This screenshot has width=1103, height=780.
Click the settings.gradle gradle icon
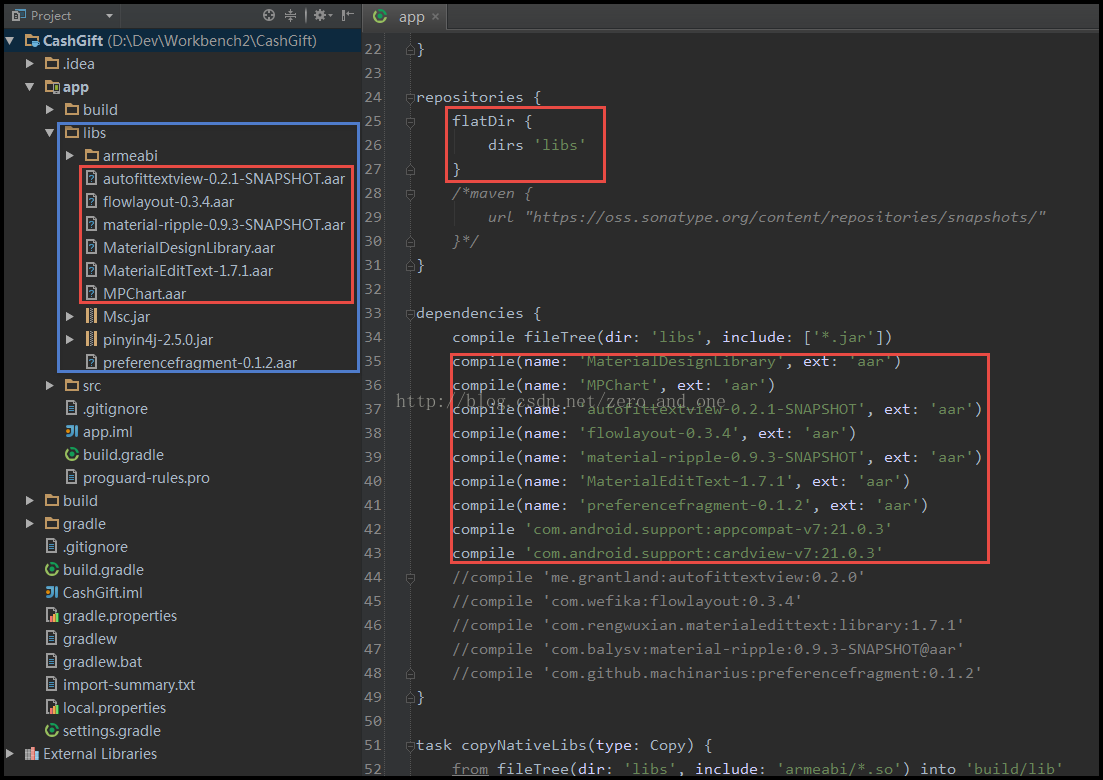[x=52, y=730]
